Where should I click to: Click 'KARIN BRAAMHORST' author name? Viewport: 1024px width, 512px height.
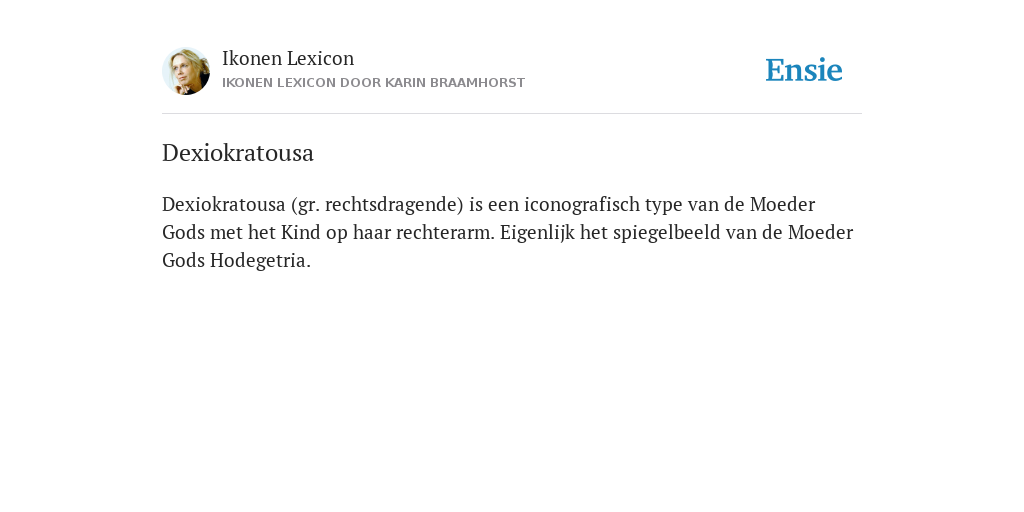(x=455, y=83)
